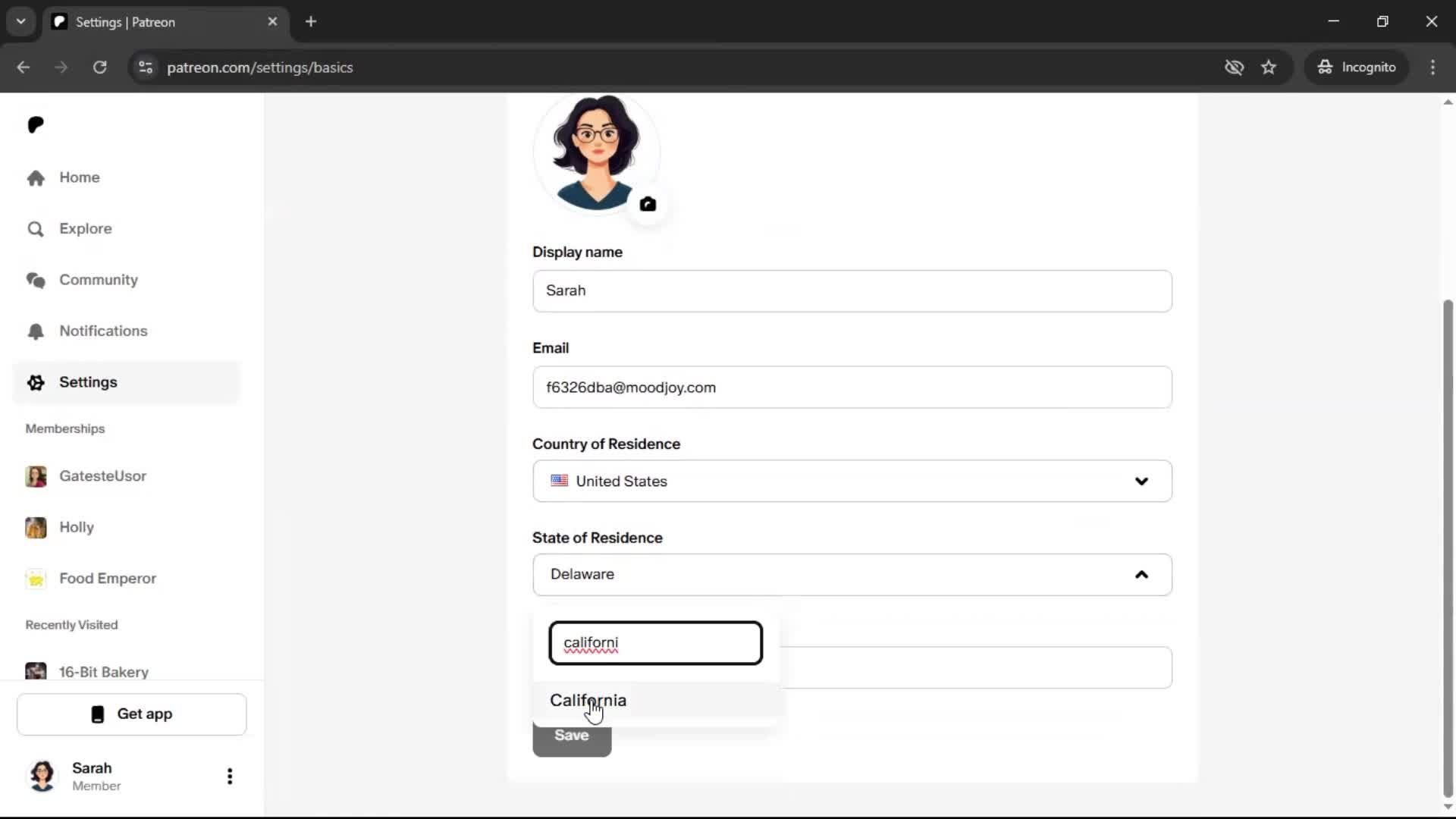Click the scrollbar down arrow
The height and width of the screenshot is (819, 1456).
[x=1448, y=808]
